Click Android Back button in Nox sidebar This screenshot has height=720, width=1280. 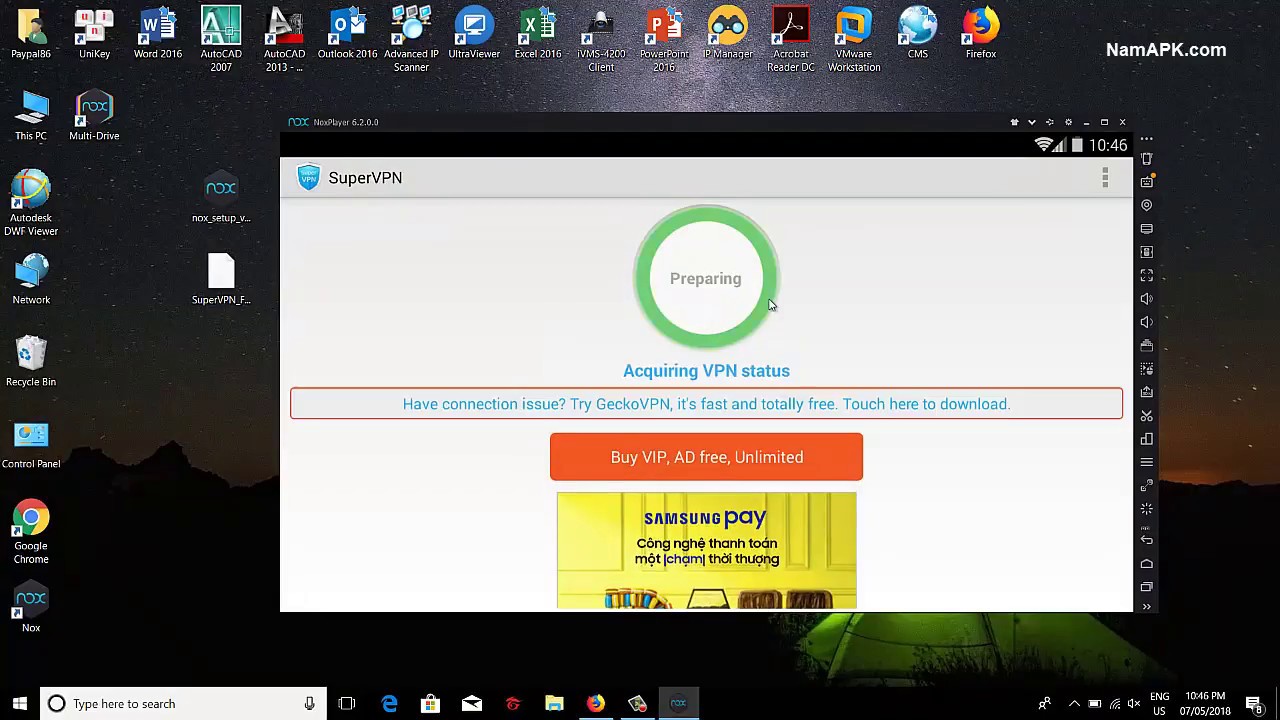(1147, 540)
